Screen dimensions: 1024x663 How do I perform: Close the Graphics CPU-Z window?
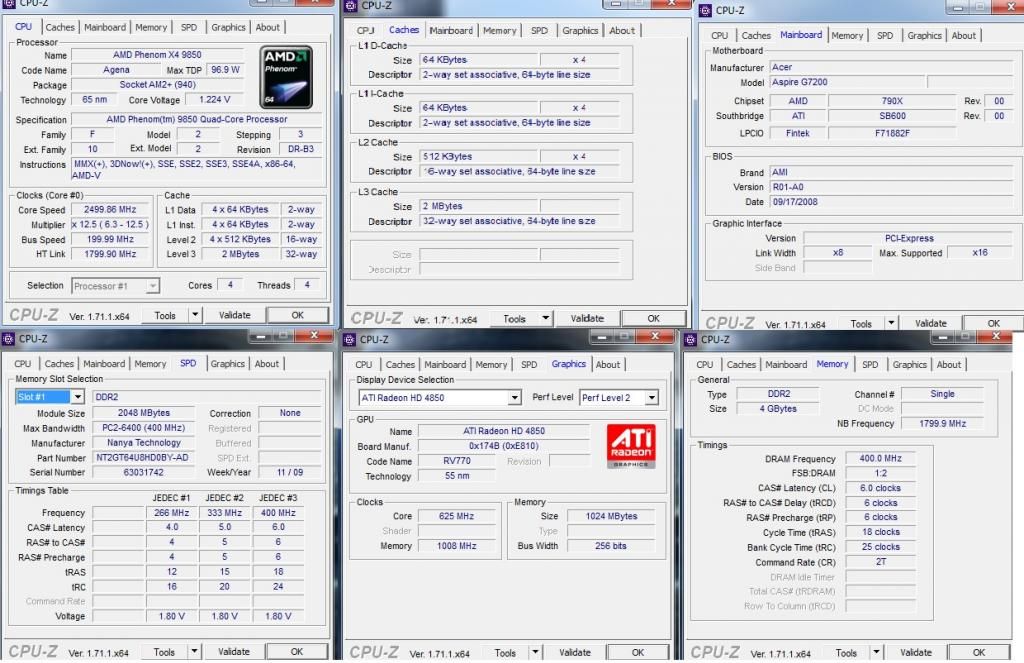(654, 336)
